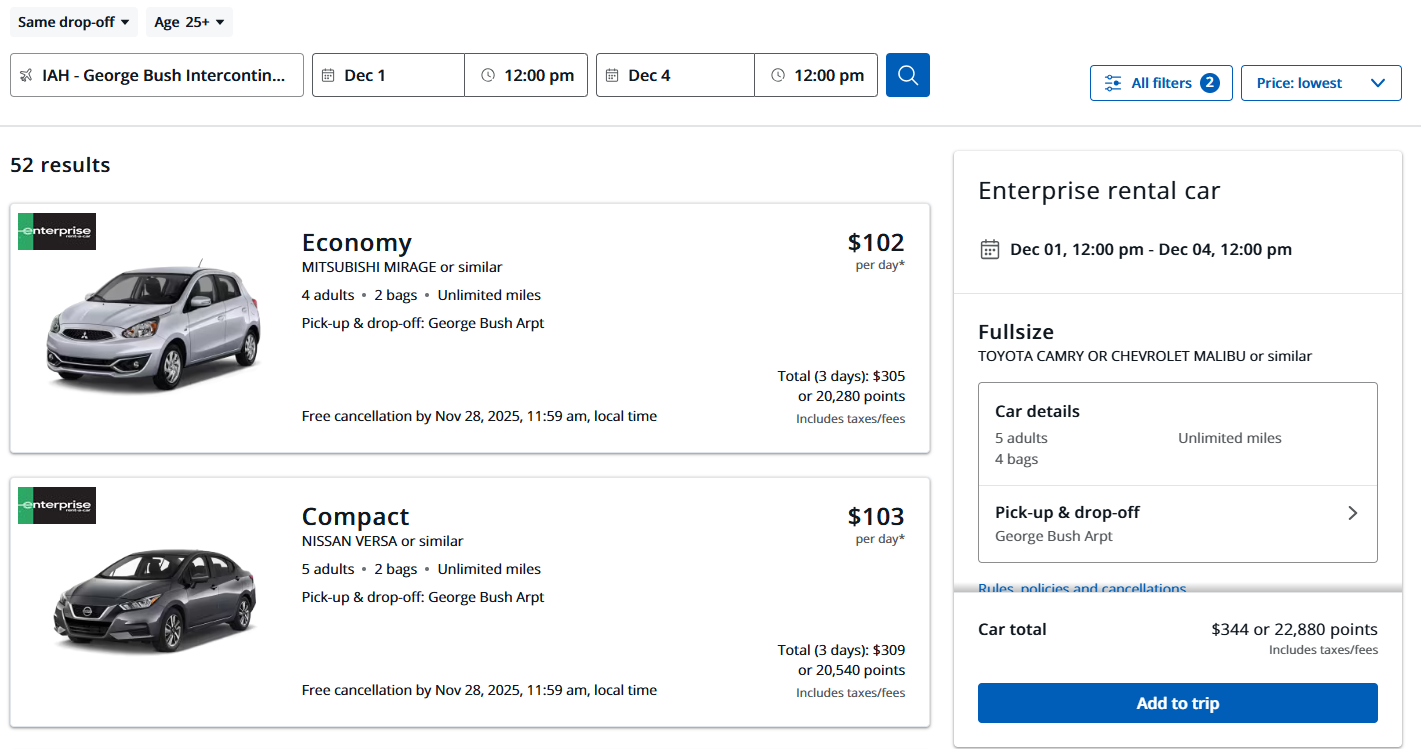
Task: Click the 52 results heading
Action: (60, 165)
